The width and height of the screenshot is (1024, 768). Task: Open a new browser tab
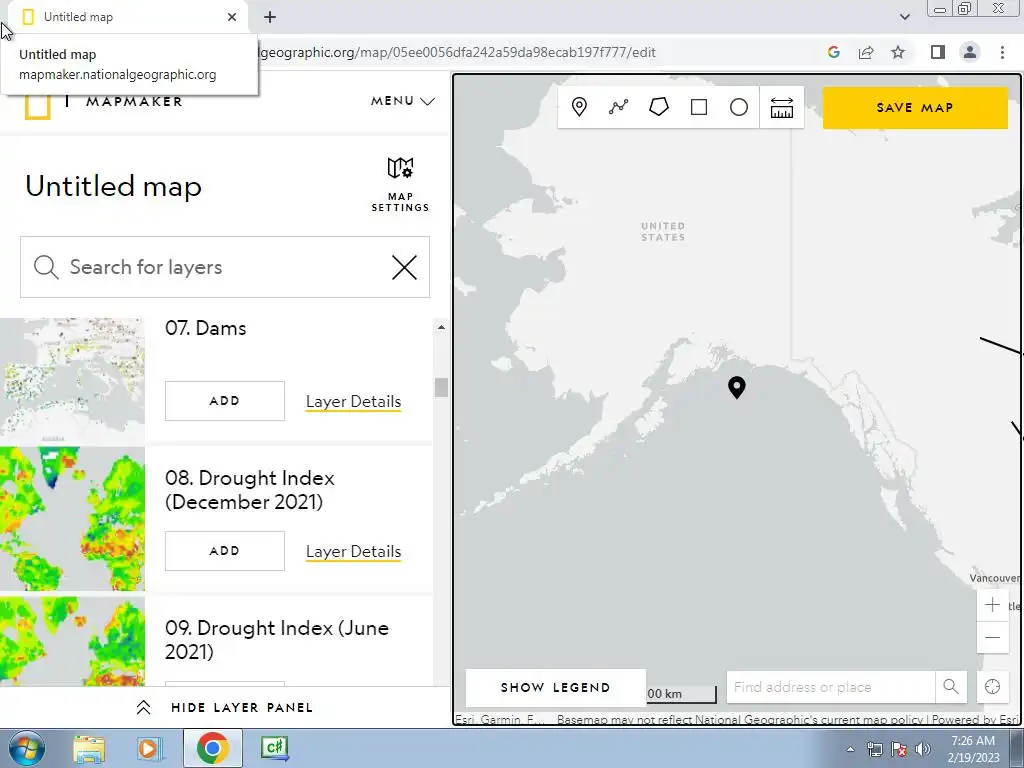[270, 17]
